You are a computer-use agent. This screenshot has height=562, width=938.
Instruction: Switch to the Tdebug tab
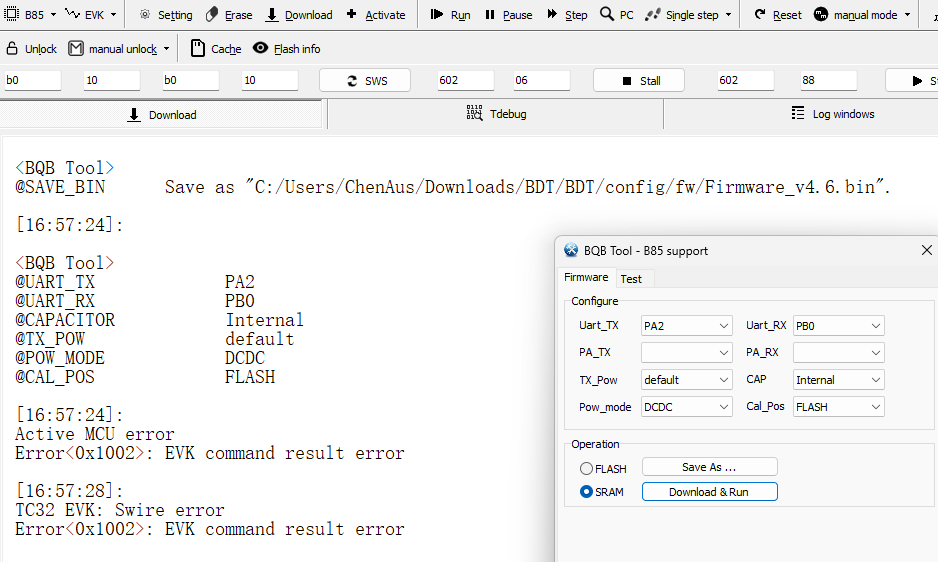[x=496, y=114]
